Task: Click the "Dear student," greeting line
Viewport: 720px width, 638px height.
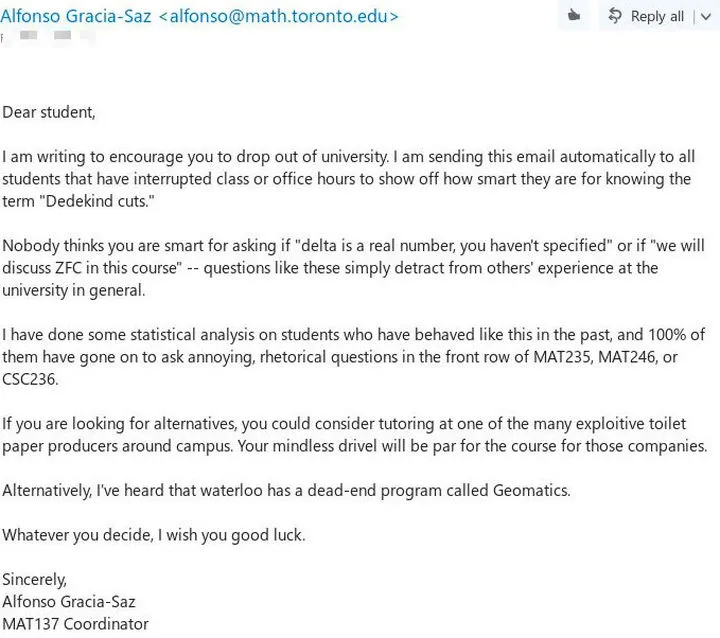Action: (x=49, y=112)
